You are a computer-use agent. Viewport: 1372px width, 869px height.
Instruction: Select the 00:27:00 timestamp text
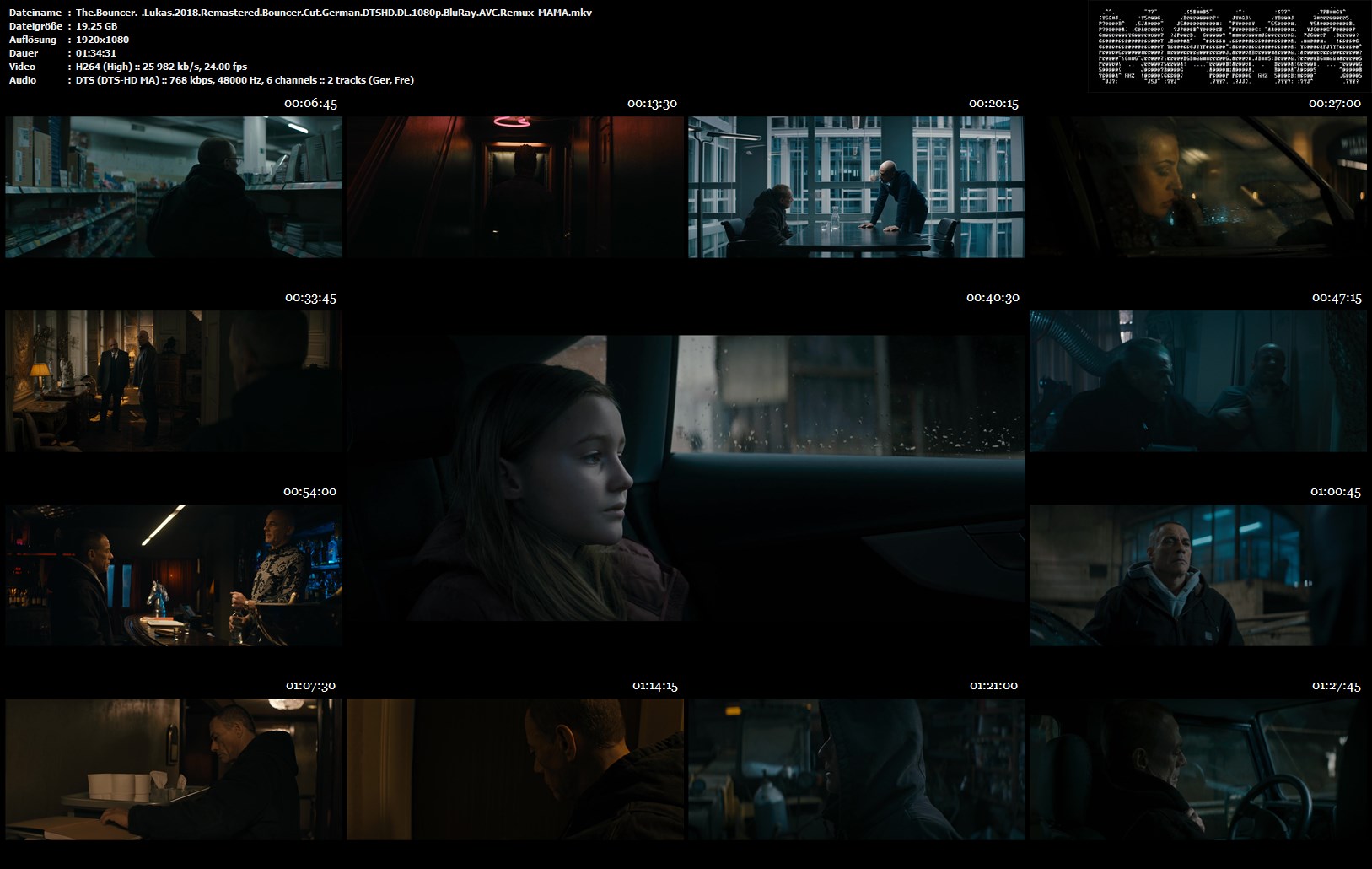(1335, 104)
